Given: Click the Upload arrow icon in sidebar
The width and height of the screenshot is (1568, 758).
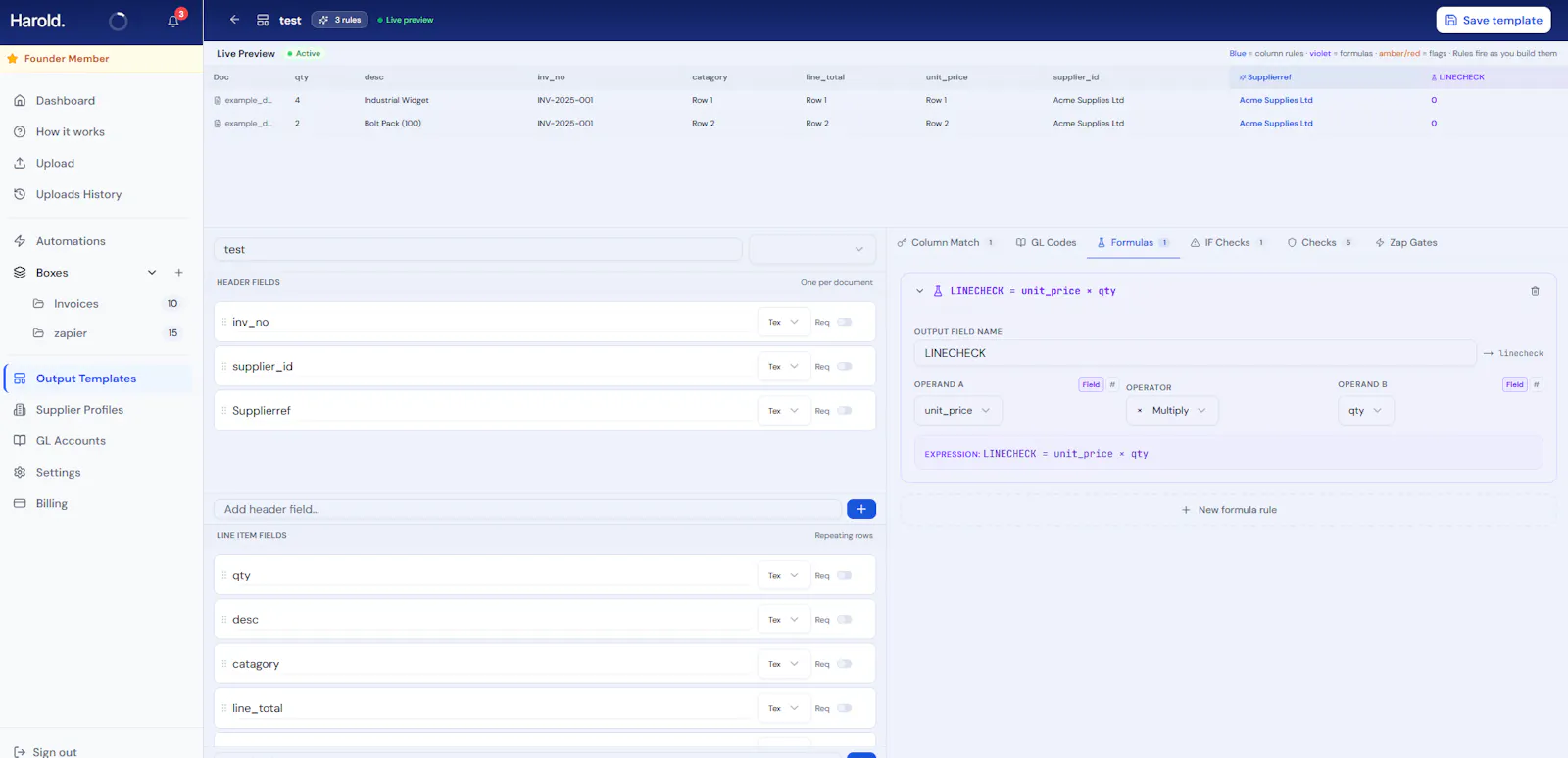Looking at the screenshot, I should 20,164.
